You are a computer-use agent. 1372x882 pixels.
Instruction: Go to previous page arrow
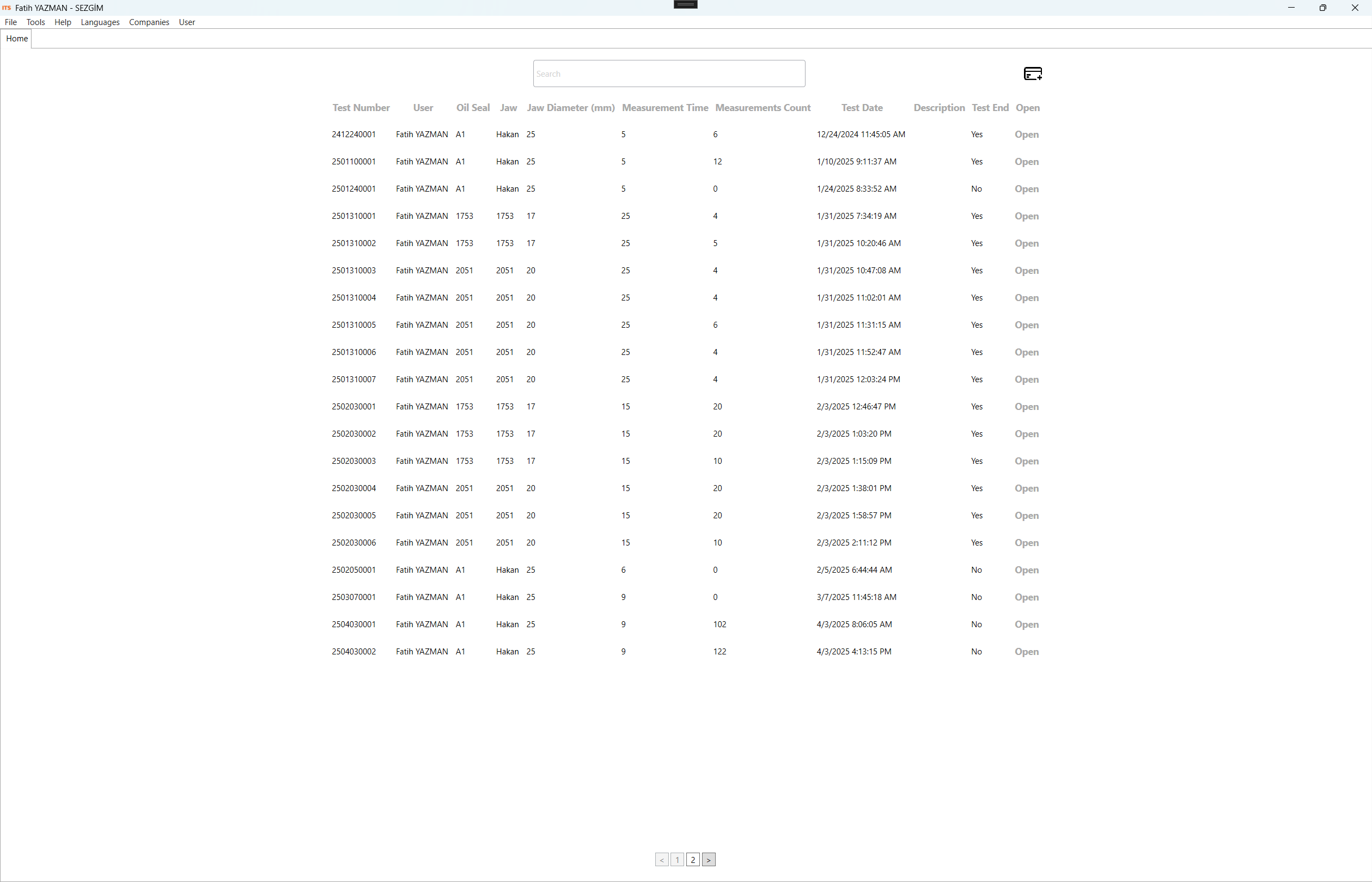pyautogui.click(x=662, y=860)
